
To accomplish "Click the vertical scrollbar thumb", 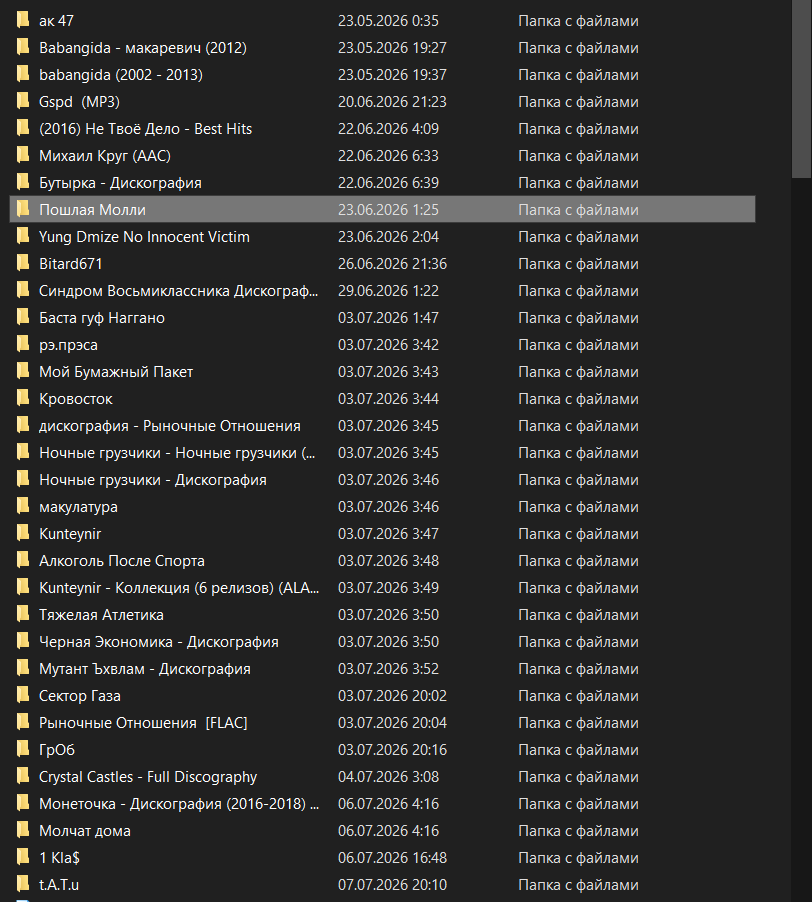I will point(801,89).
